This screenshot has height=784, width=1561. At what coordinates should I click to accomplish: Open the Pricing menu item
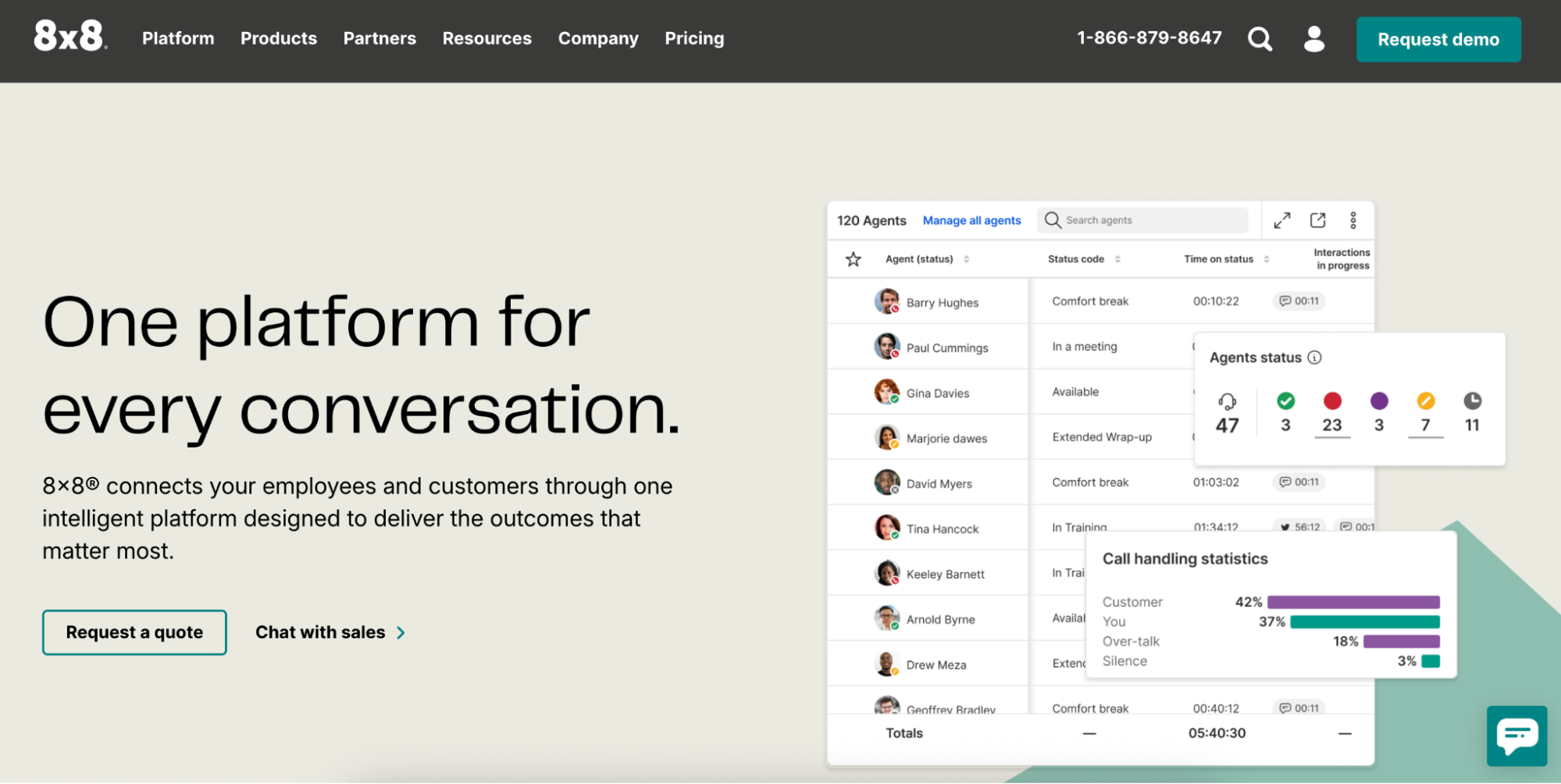pos(694,38)
